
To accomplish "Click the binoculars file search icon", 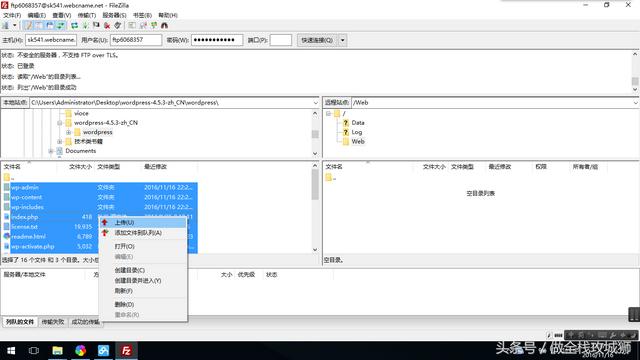I will (164, 25).
